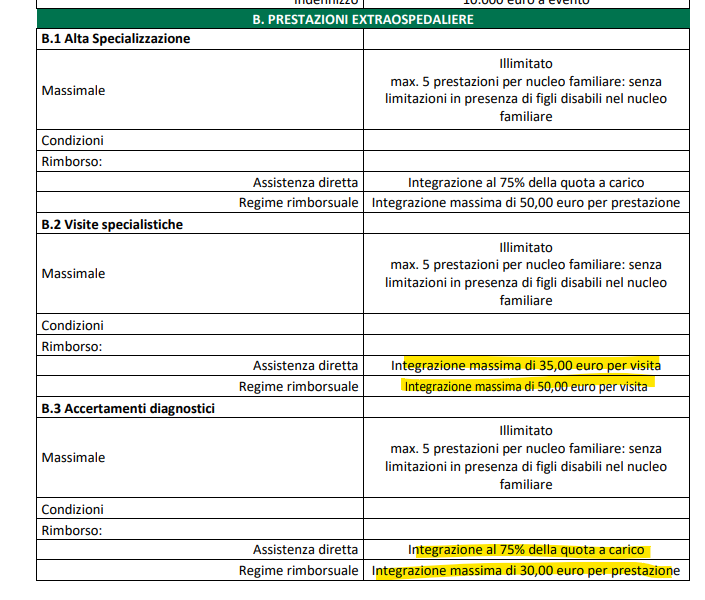
Task: Select the 'B.3 Accertamenti diagnostici' heading
Action: 128,408
